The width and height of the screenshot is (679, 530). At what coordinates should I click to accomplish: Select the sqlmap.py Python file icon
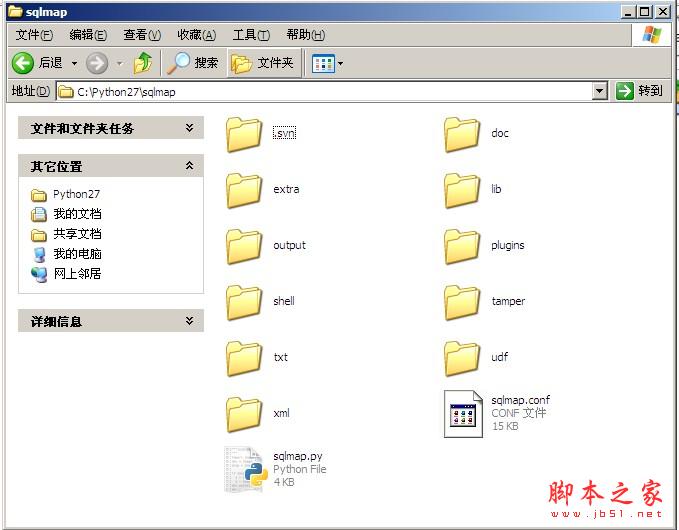tap(245, 470)
